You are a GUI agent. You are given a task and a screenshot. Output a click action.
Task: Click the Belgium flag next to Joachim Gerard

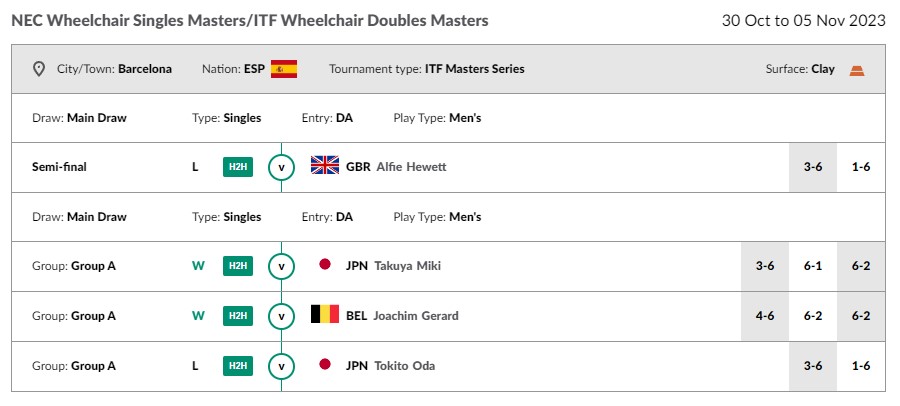(x=325, y=314)
